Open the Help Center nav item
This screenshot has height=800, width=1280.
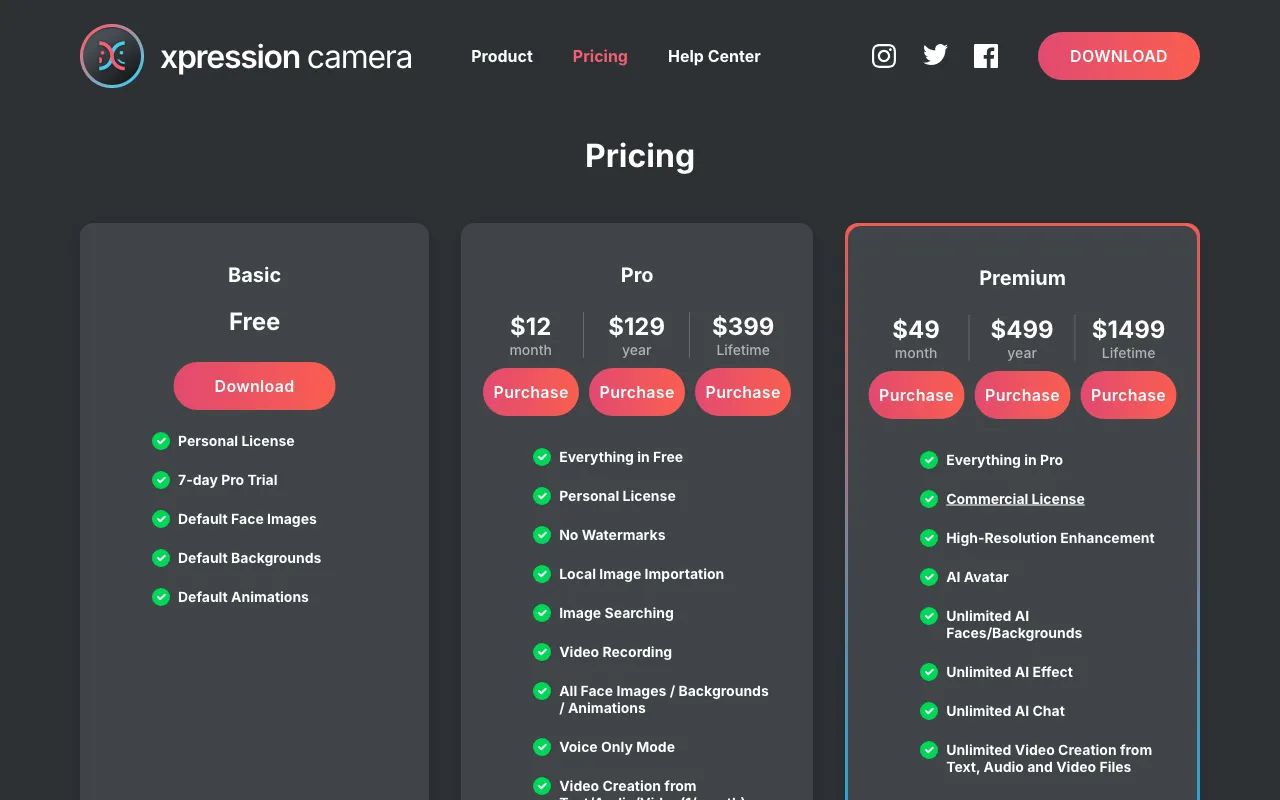[714, 56]
